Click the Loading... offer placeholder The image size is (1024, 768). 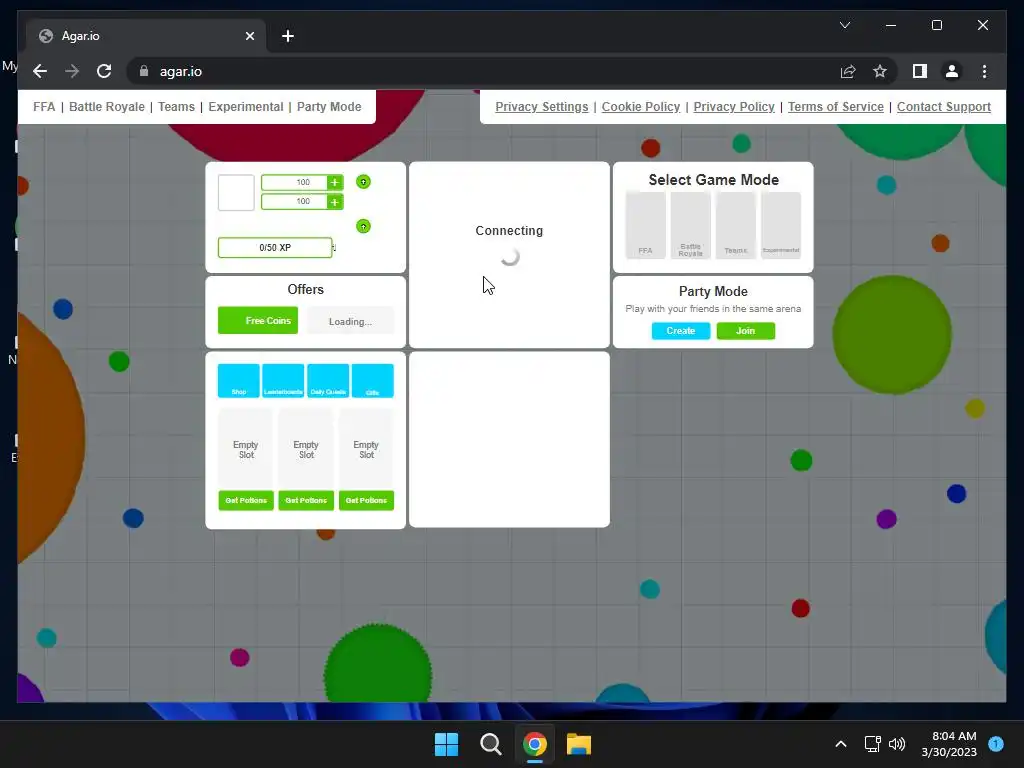pos(350,321)
